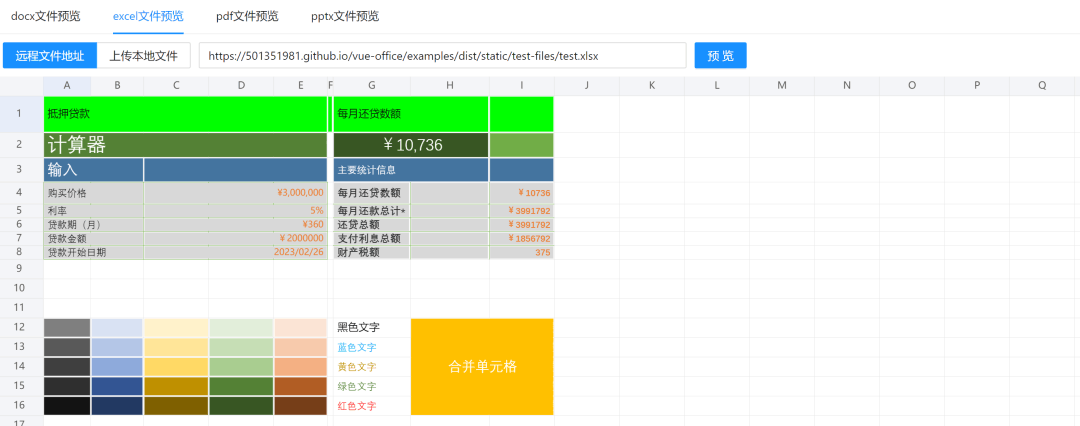The width and height of the screenshot is (1080, 426).
Task: Click the 黑色文字 cell
Action: point(372,327)
